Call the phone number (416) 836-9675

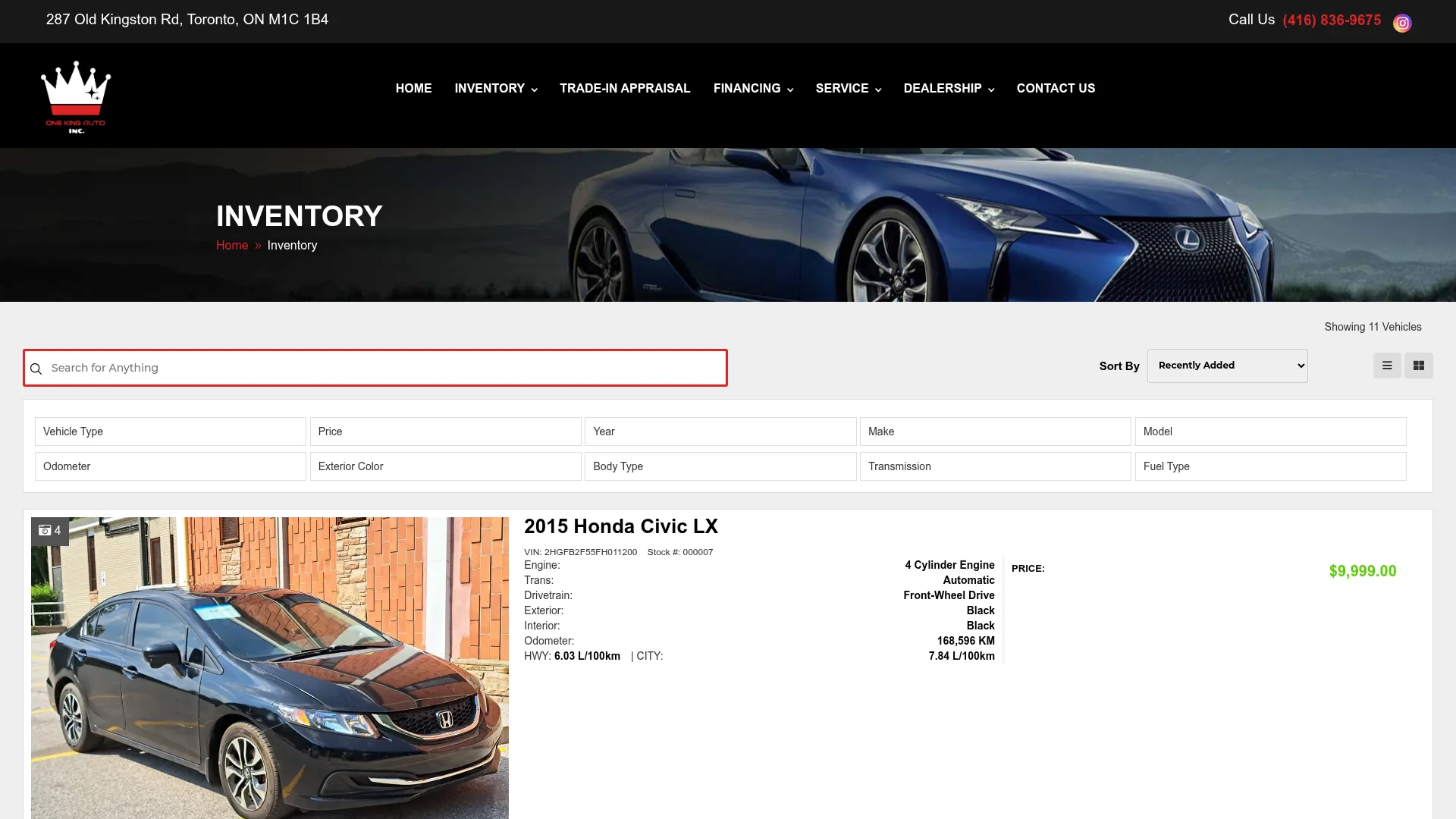(1332, 20)
